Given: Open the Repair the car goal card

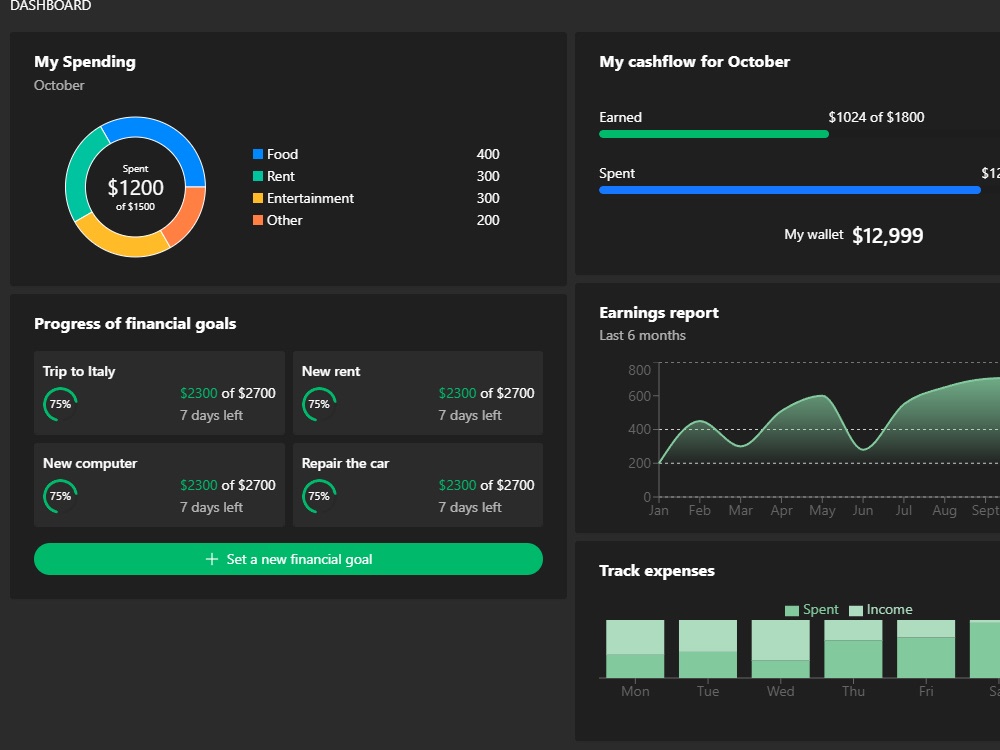Looking at the screenshot, I should 418,485.
